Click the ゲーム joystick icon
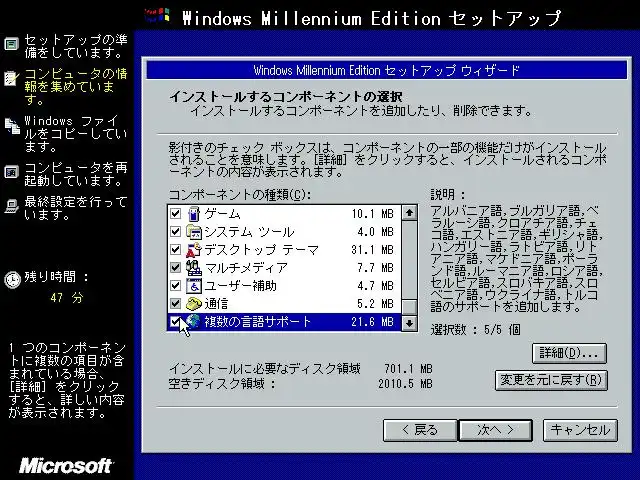Image resolution: width=640 pixels, height=480 pixels. coord(194,214)
